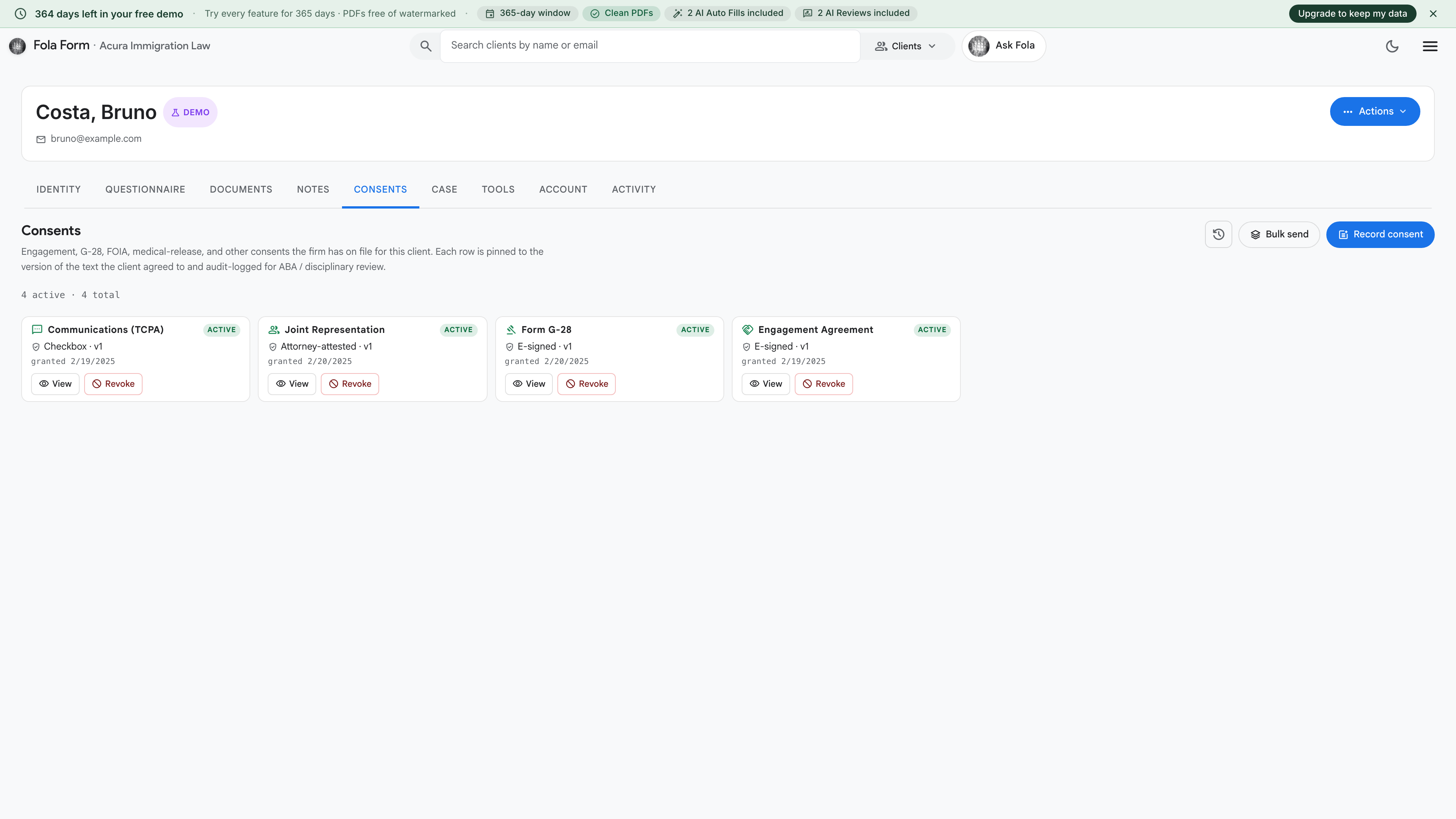
Task: Toggle dark mode moon icon
Action: (x=1392, y=46)
